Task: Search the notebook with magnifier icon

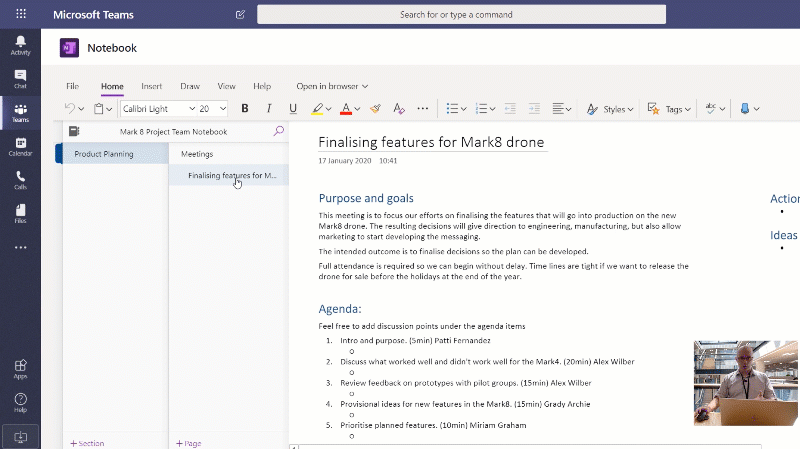Action: coord(279,131)
